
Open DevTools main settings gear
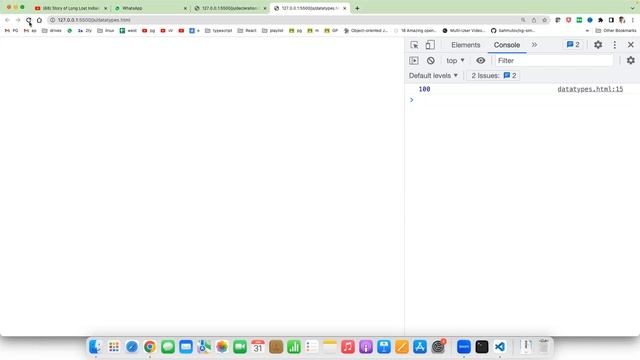coord(598,45)
